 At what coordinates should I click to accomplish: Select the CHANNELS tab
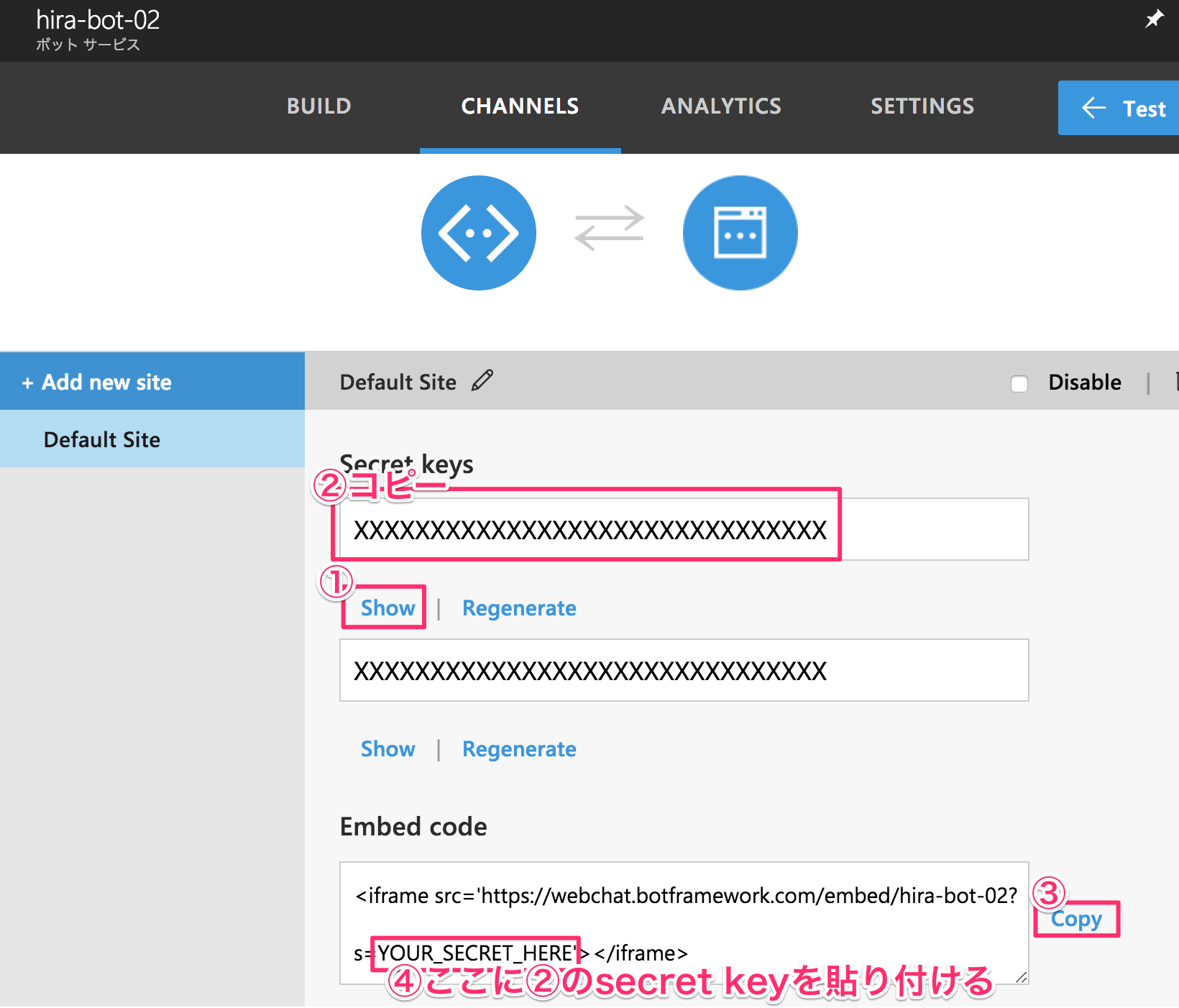520,106
